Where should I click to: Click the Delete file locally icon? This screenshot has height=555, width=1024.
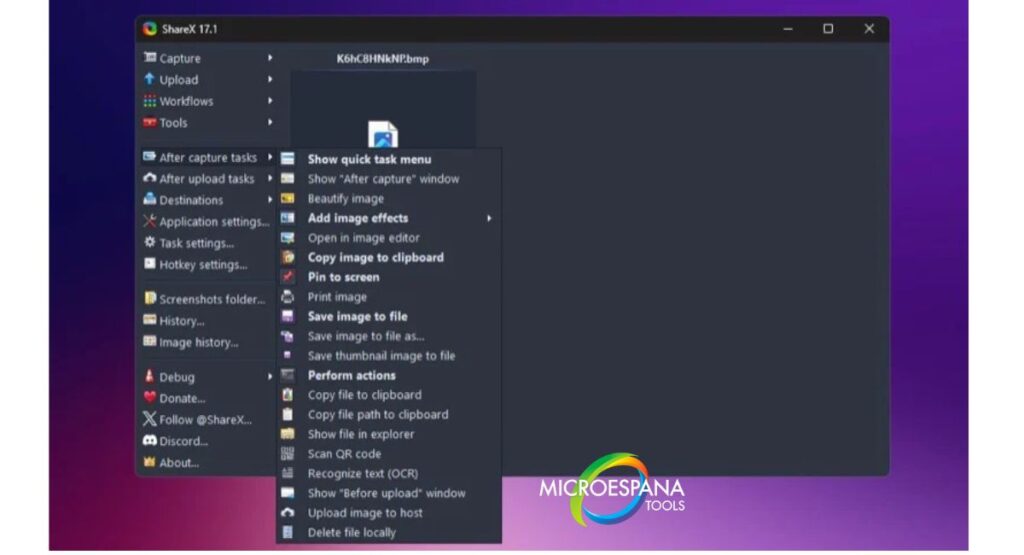click(287, 532)
